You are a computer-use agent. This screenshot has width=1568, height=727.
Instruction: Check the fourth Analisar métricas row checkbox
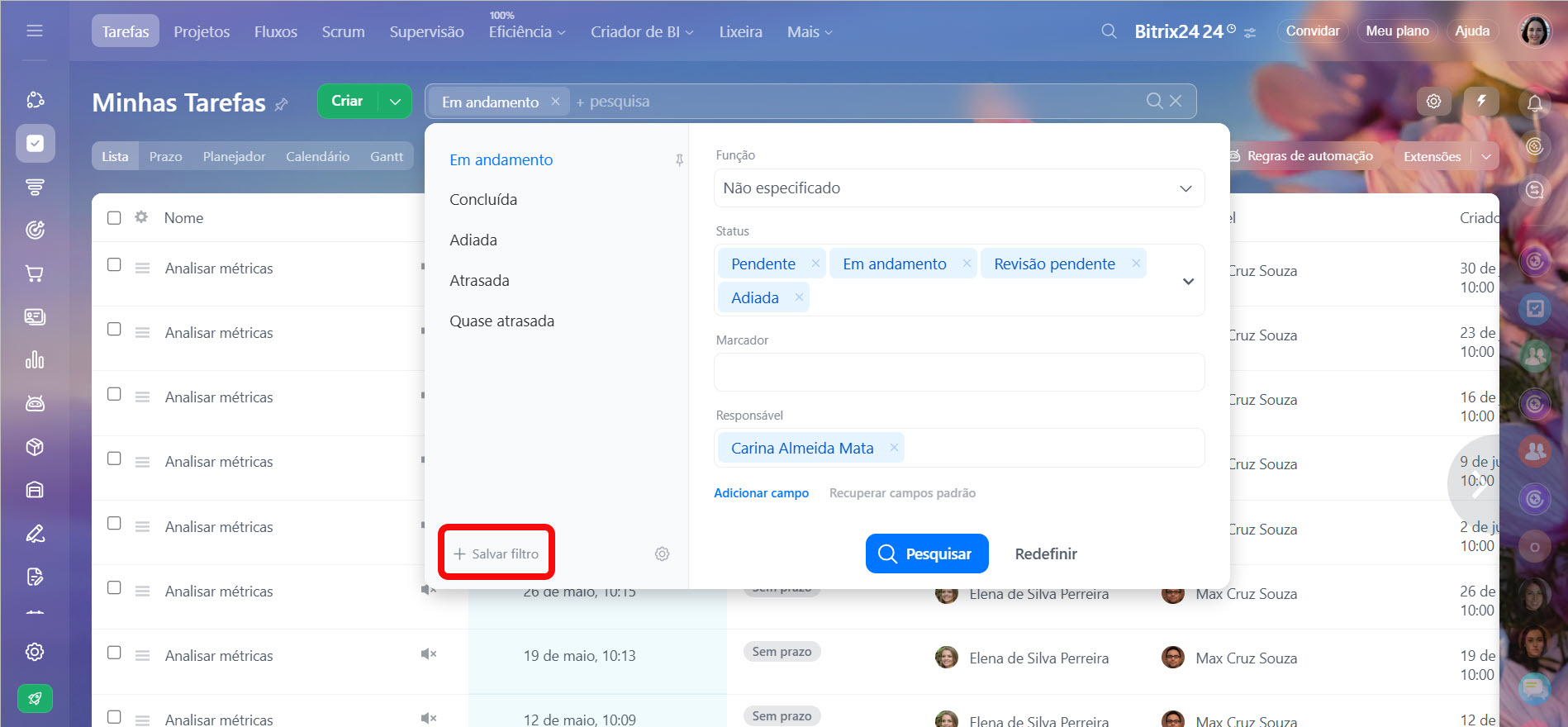pyautogui.click(x=114, y=459)
